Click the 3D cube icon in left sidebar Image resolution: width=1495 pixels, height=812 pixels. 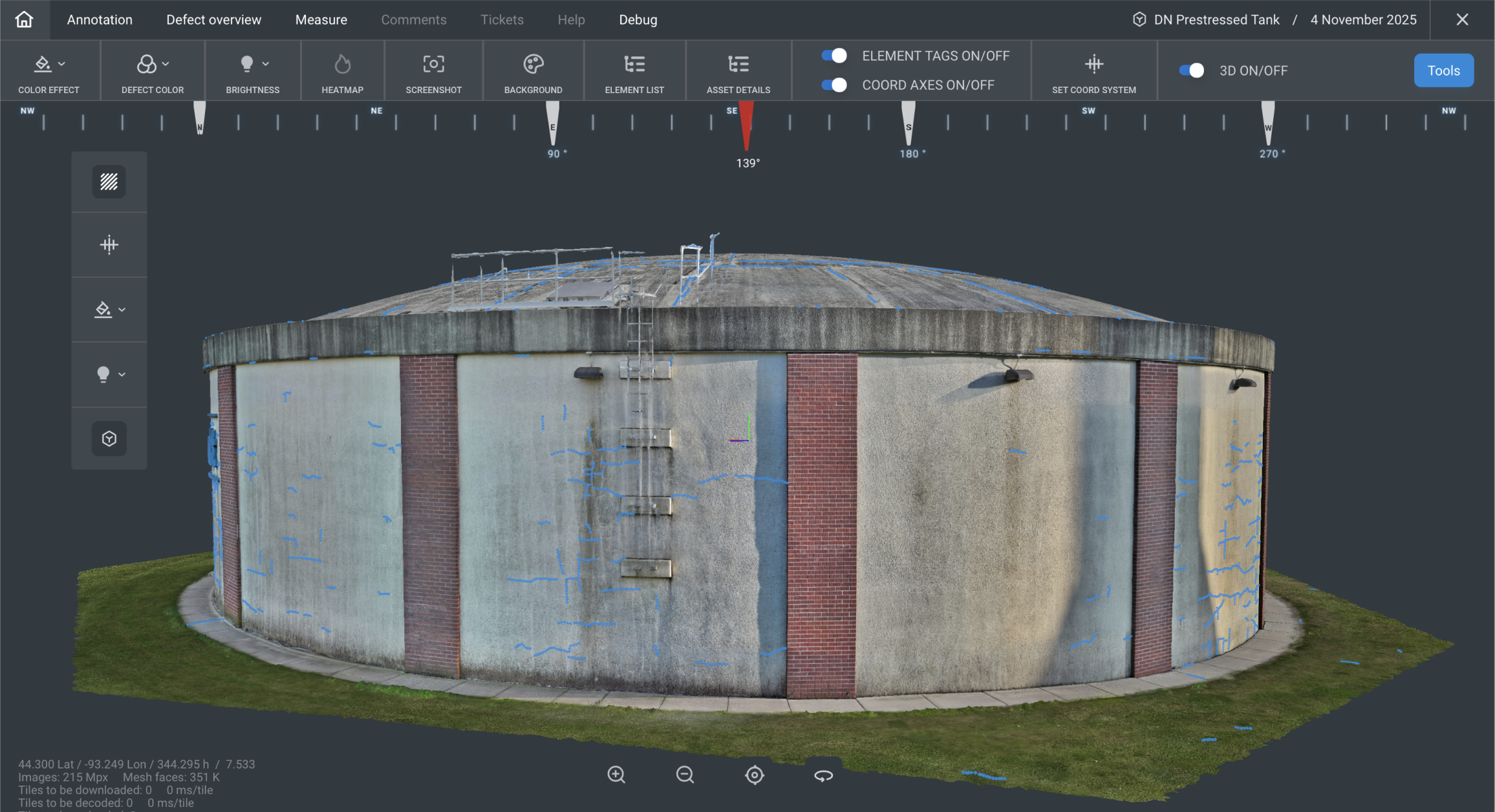click(x=109, y=439)
